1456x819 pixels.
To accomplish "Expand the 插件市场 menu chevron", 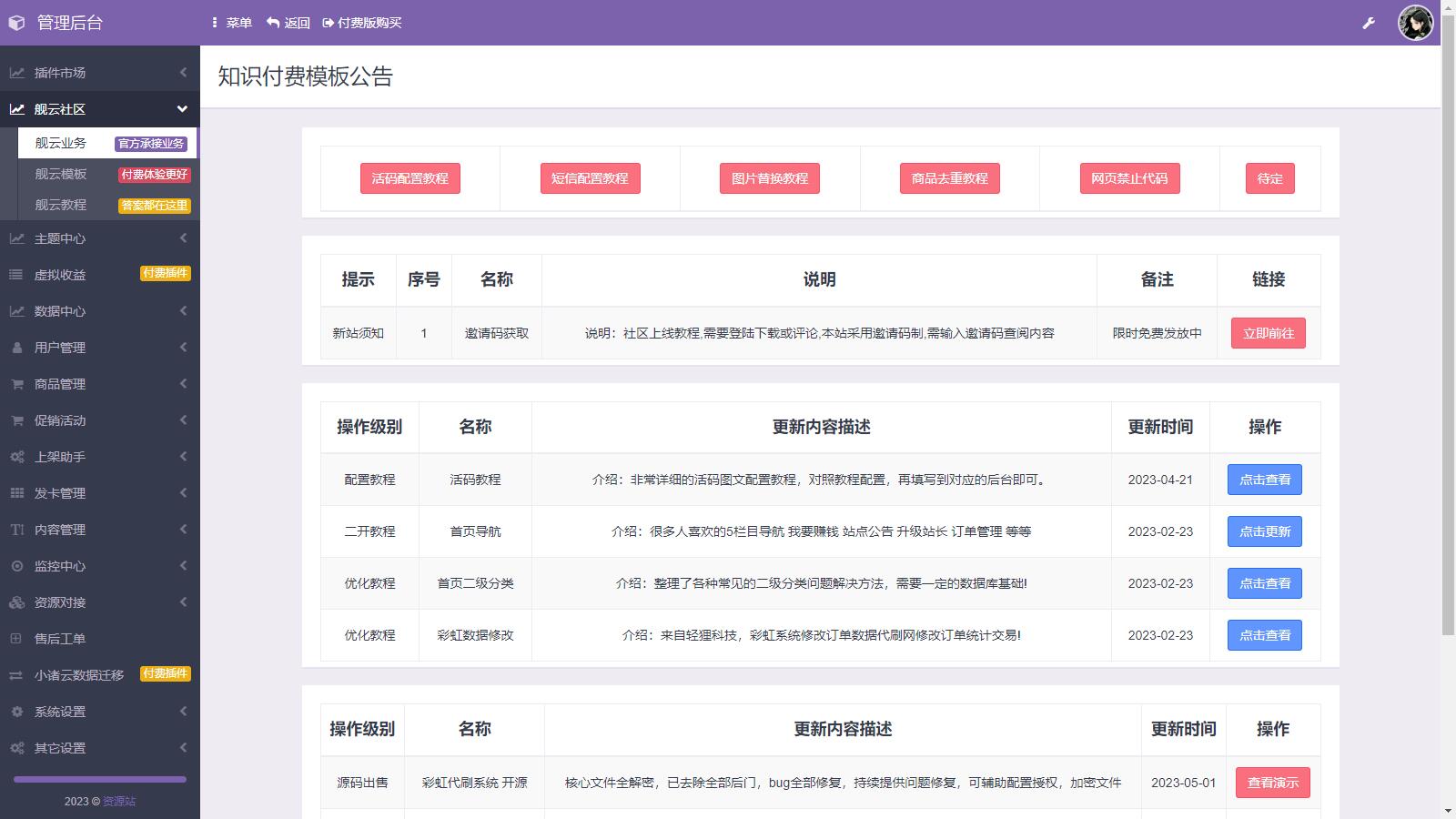I will 183,73.
